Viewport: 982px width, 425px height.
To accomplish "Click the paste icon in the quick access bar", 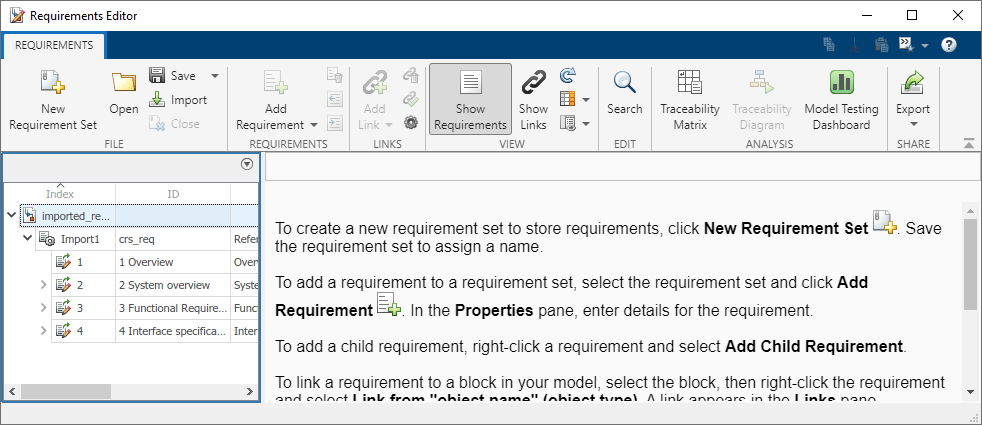I will 882,44.
